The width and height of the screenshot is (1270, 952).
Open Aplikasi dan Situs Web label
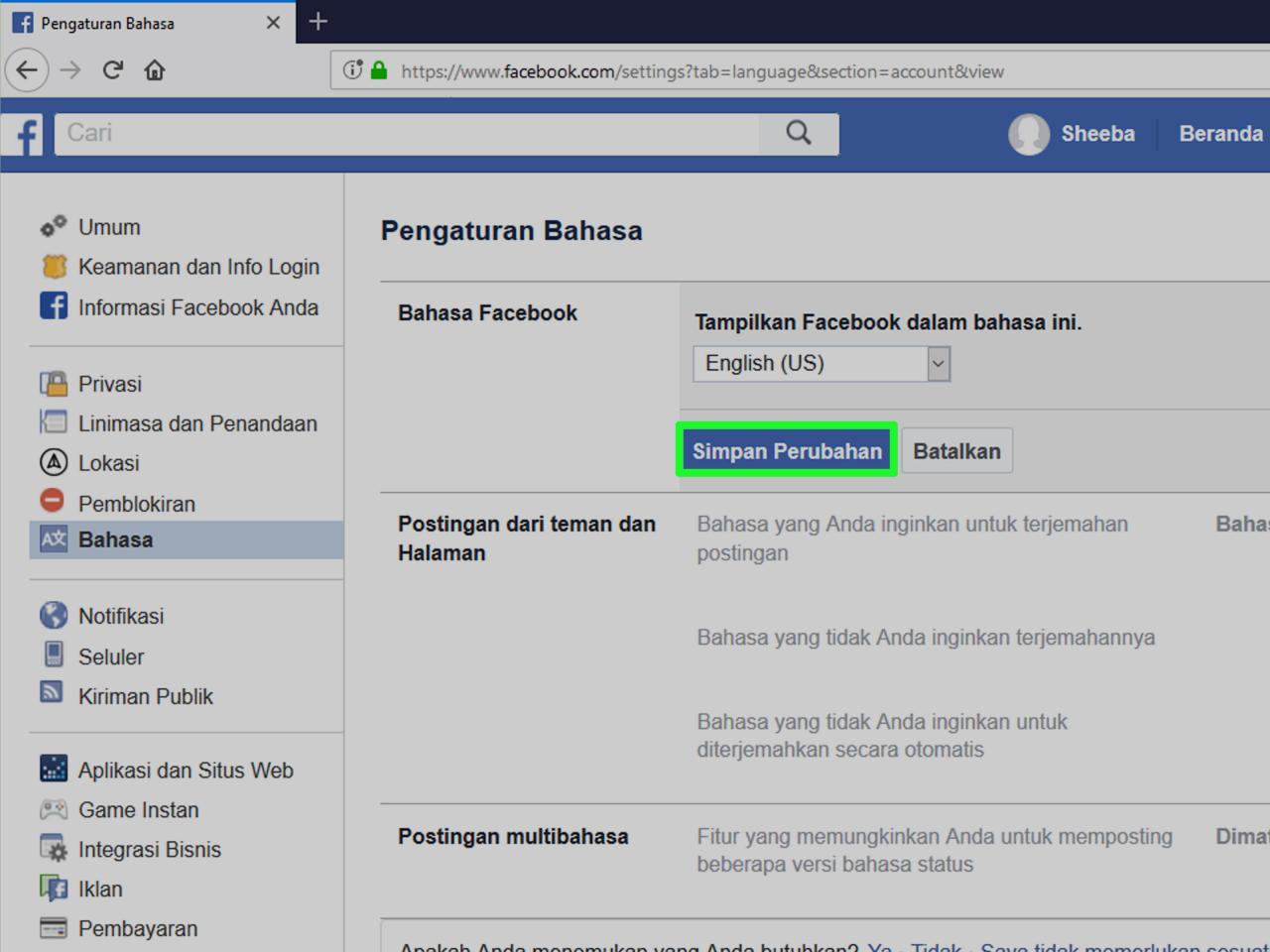(186, 771)
